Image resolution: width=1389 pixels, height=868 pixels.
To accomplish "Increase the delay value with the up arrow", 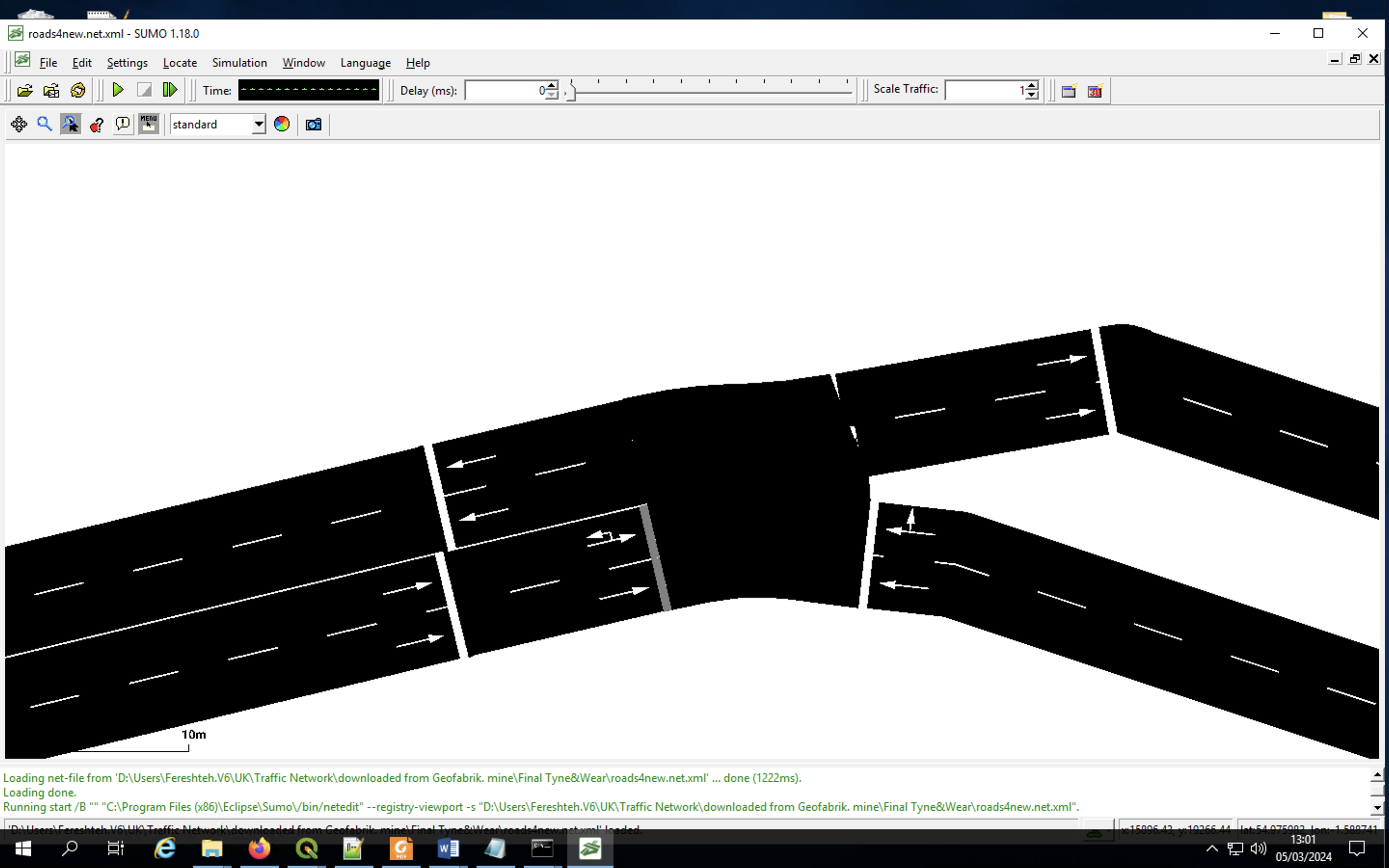I will pyautogui.click(x=551, y=85).
